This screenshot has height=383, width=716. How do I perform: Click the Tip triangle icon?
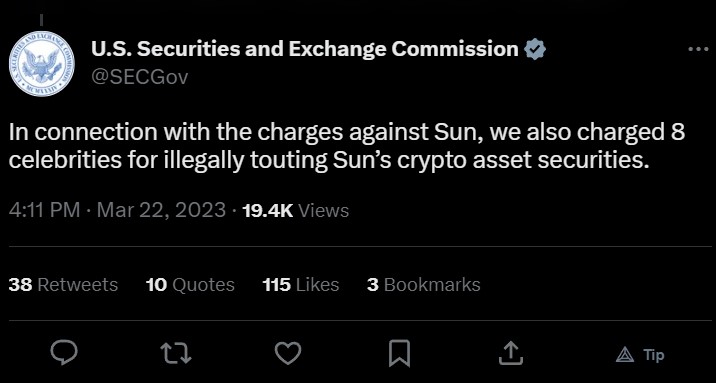point(625,355)
